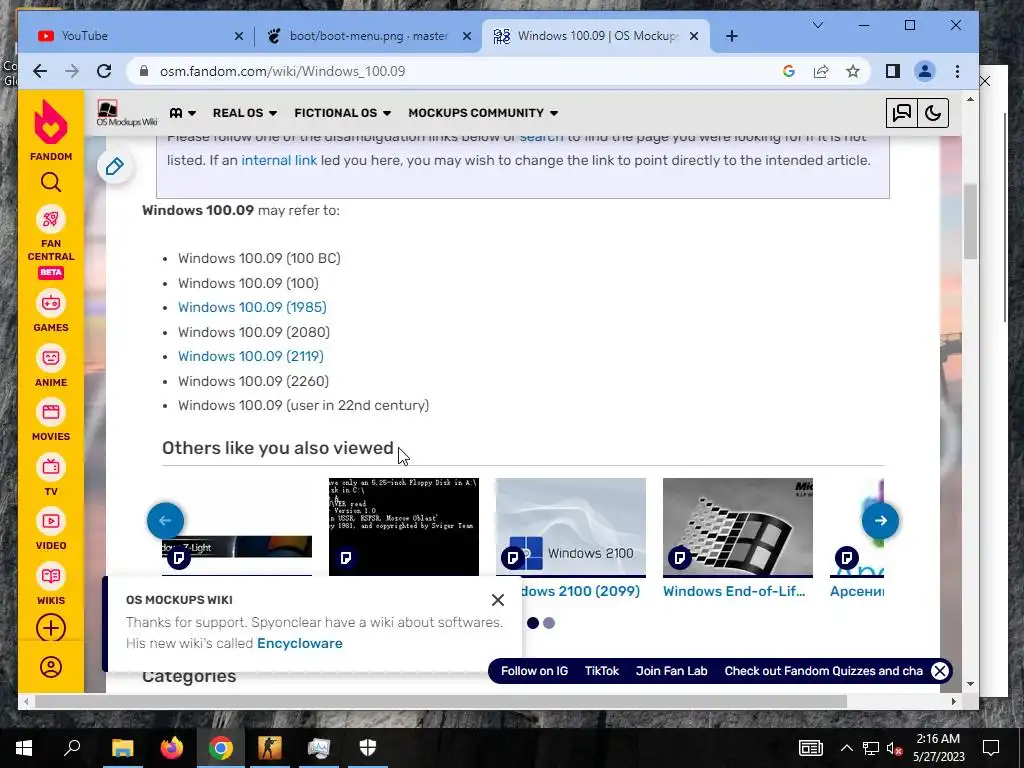This screenshot has width=1024, height=768.
Task: Launch Firefox from taskbar
Action: 172,748
